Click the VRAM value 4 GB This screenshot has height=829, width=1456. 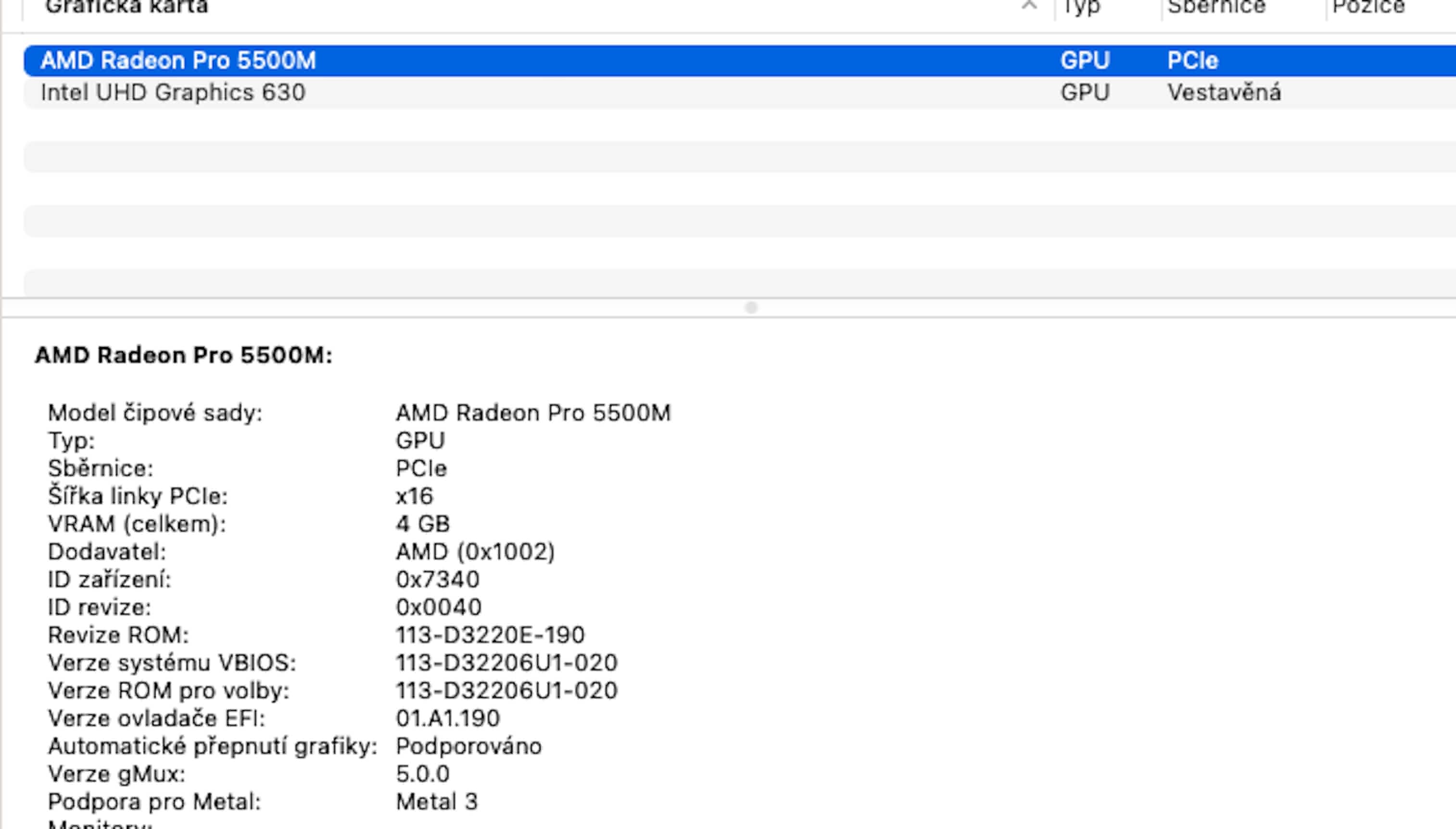point(422,524)
